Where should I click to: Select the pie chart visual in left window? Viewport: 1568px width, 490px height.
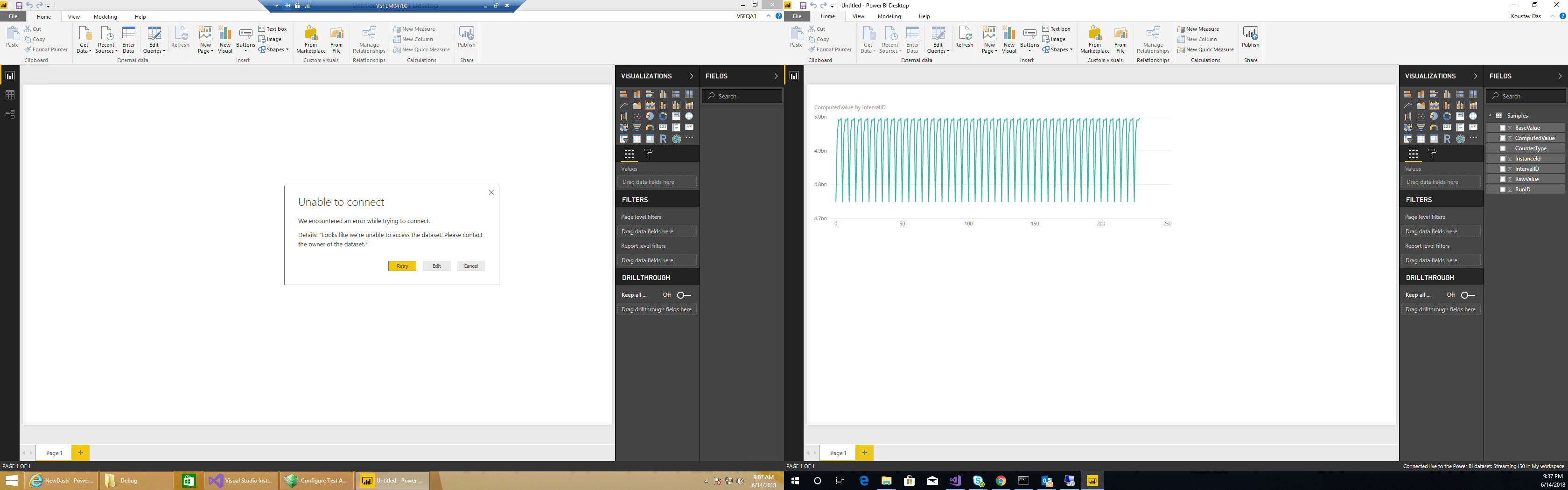pos(650,116)
